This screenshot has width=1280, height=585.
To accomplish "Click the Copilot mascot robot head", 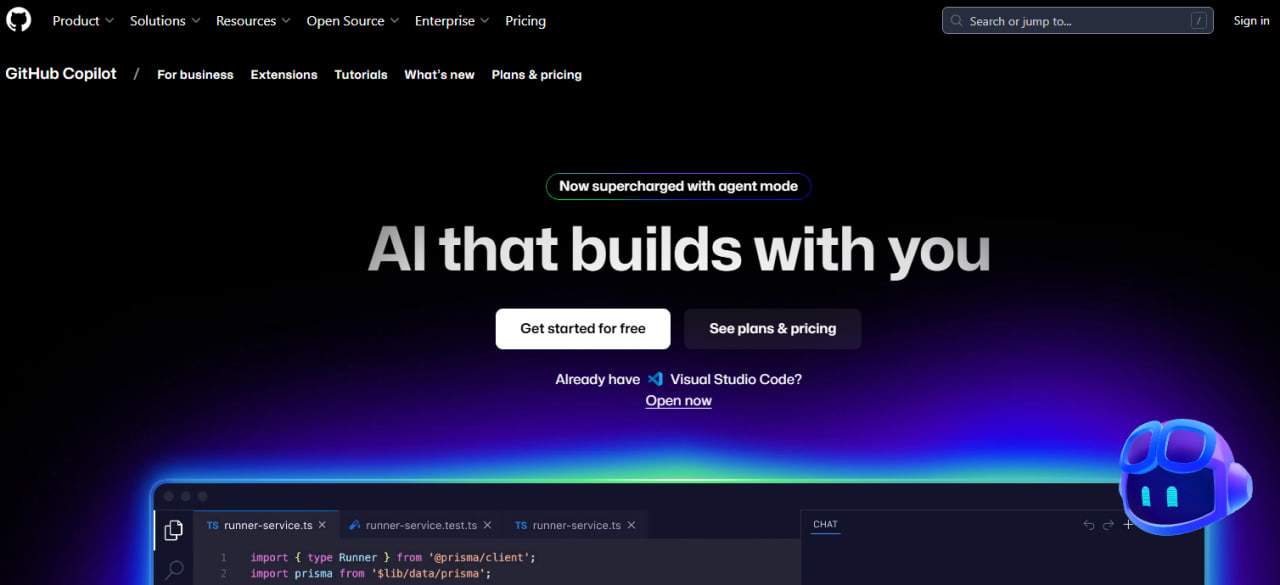I will 1185,478.
